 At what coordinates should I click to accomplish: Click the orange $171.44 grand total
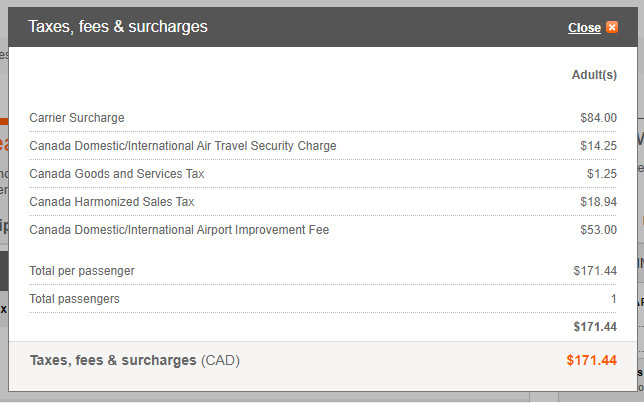591,360
